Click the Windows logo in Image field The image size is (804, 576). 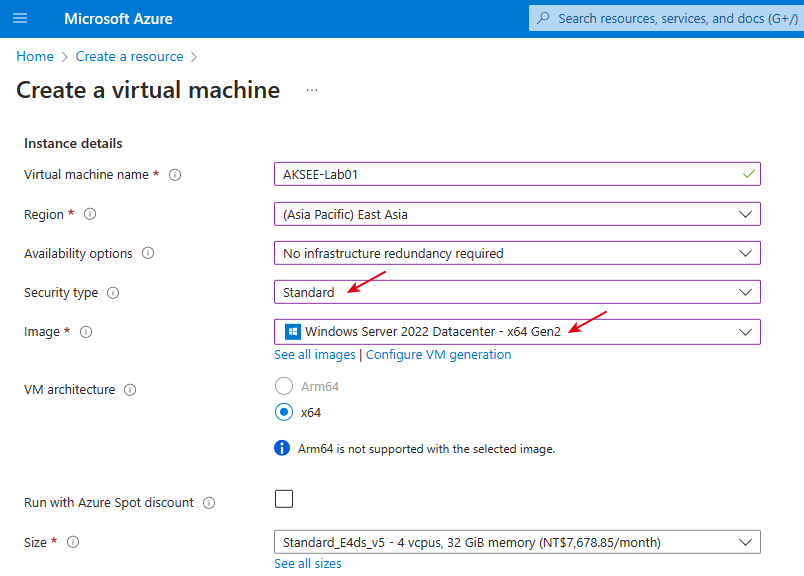(x=292, y=331)
